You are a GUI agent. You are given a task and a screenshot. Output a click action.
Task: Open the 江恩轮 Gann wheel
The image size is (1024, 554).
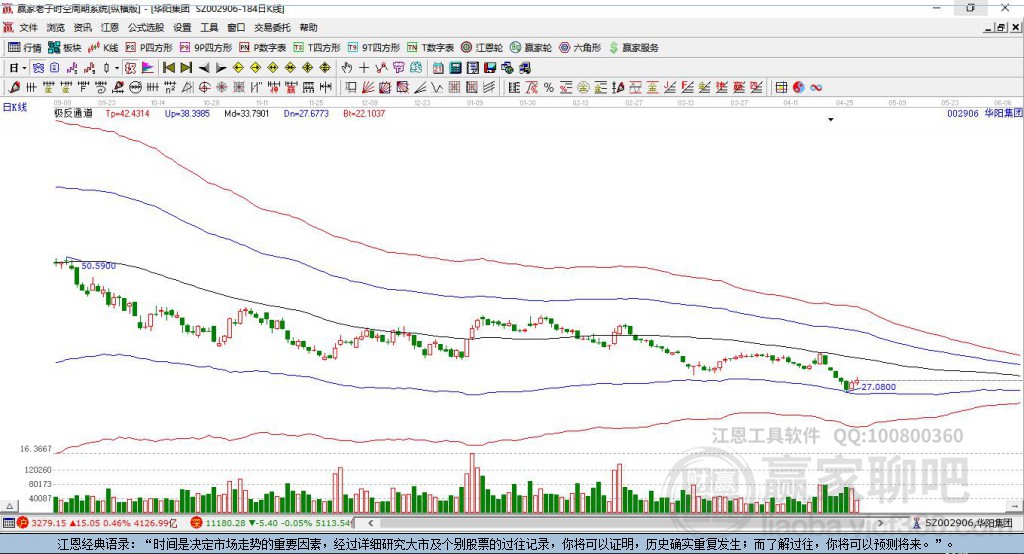click(482, 48)
